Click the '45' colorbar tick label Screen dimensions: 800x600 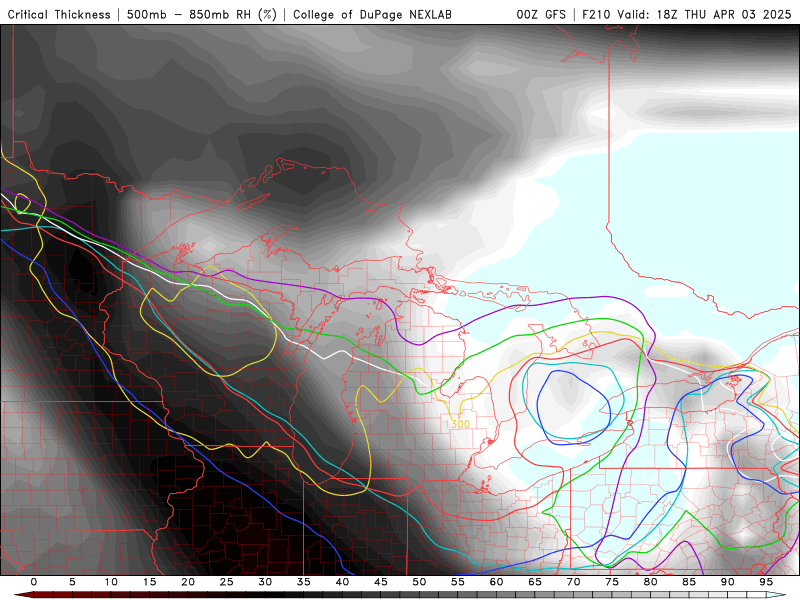pyautogui.click(x=381, y=582)
